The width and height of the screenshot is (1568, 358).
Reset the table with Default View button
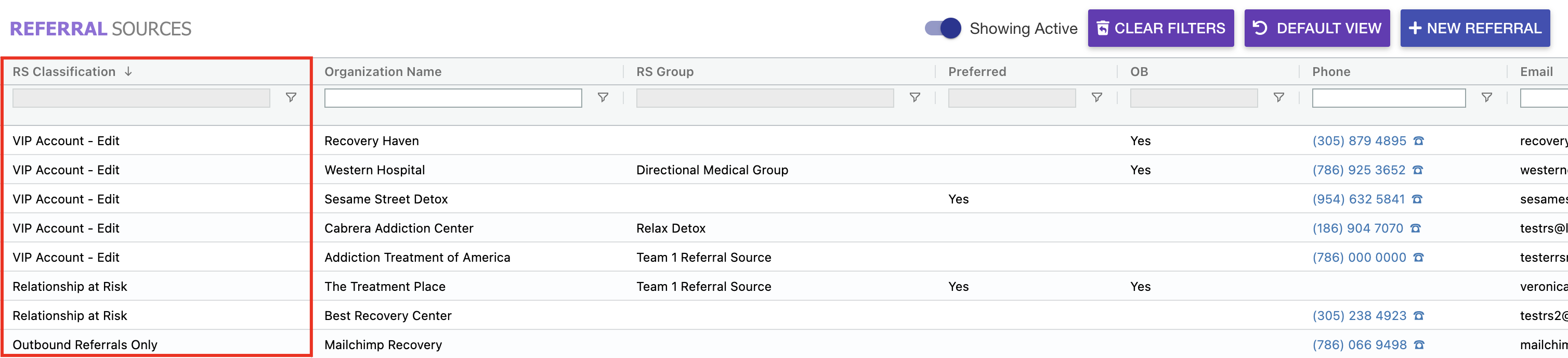pyautogui.click(x=1316, y=29)
